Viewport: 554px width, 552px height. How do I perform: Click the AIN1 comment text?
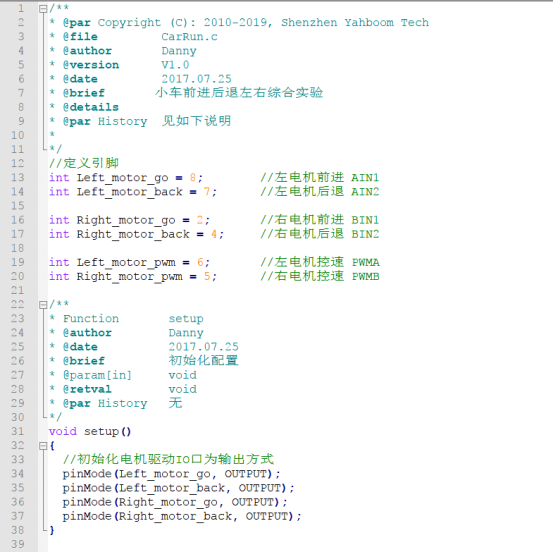[365, 177]
